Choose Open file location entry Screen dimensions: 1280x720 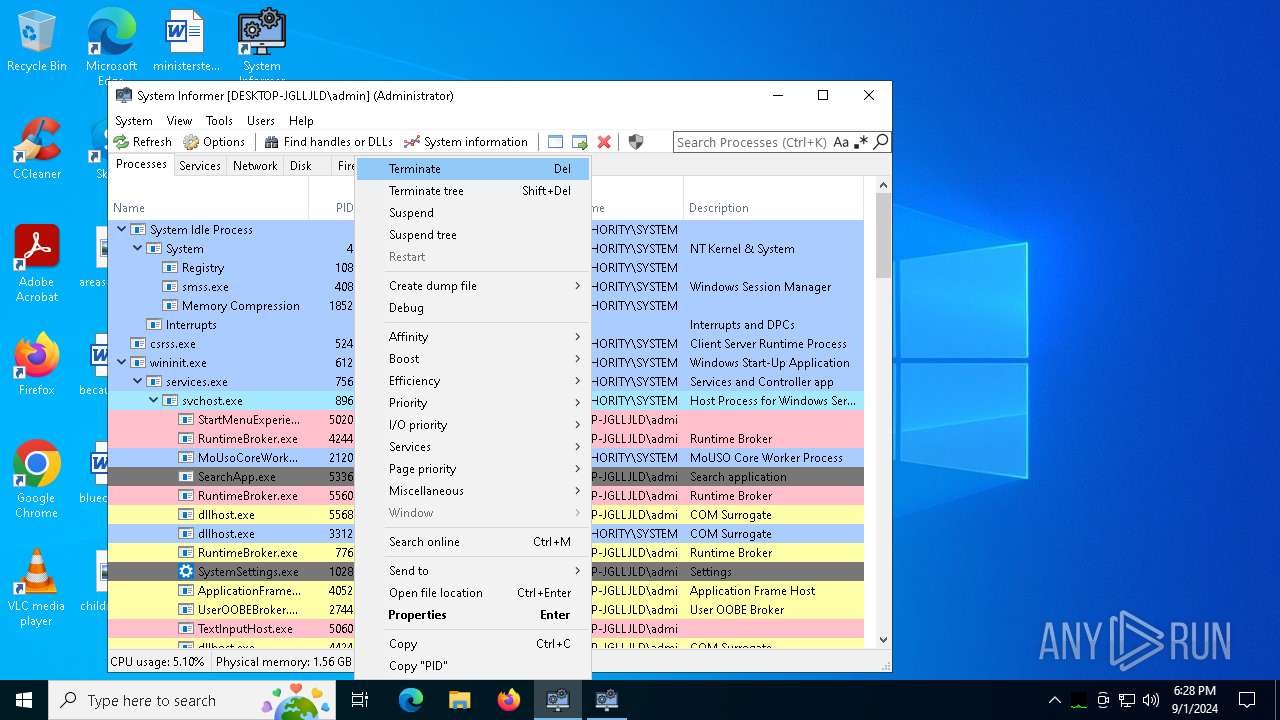click(473, 593)
